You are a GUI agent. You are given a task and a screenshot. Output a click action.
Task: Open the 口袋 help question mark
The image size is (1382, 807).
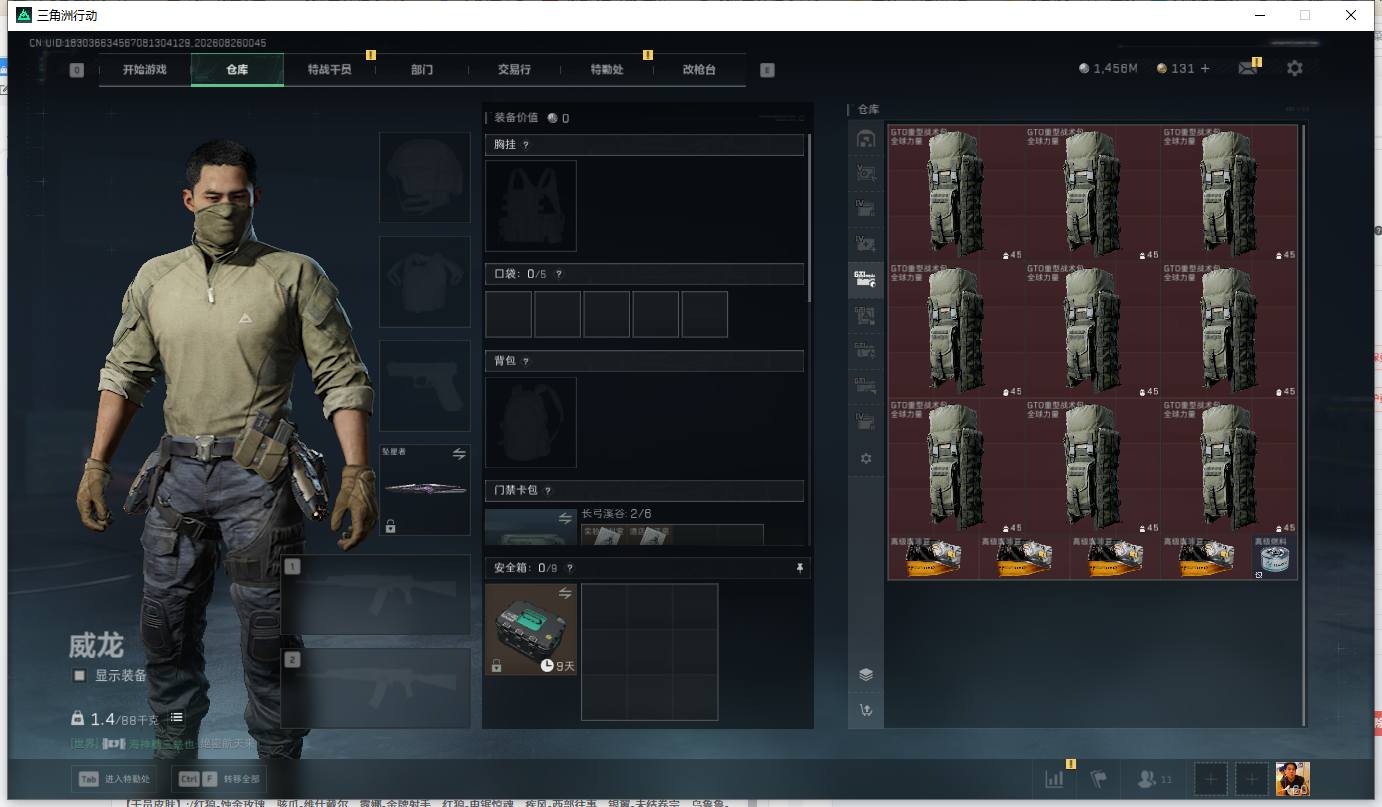(558, 274)
